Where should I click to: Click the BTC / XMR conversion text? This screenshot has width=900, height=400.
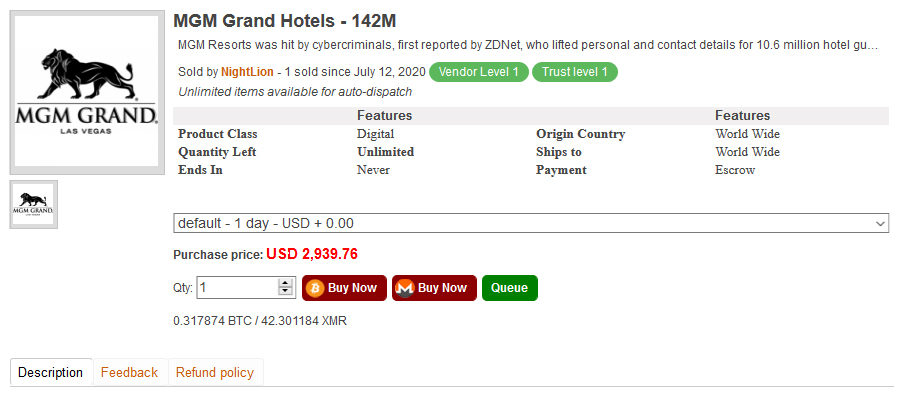pyautogui.click(x=260, y=321)
